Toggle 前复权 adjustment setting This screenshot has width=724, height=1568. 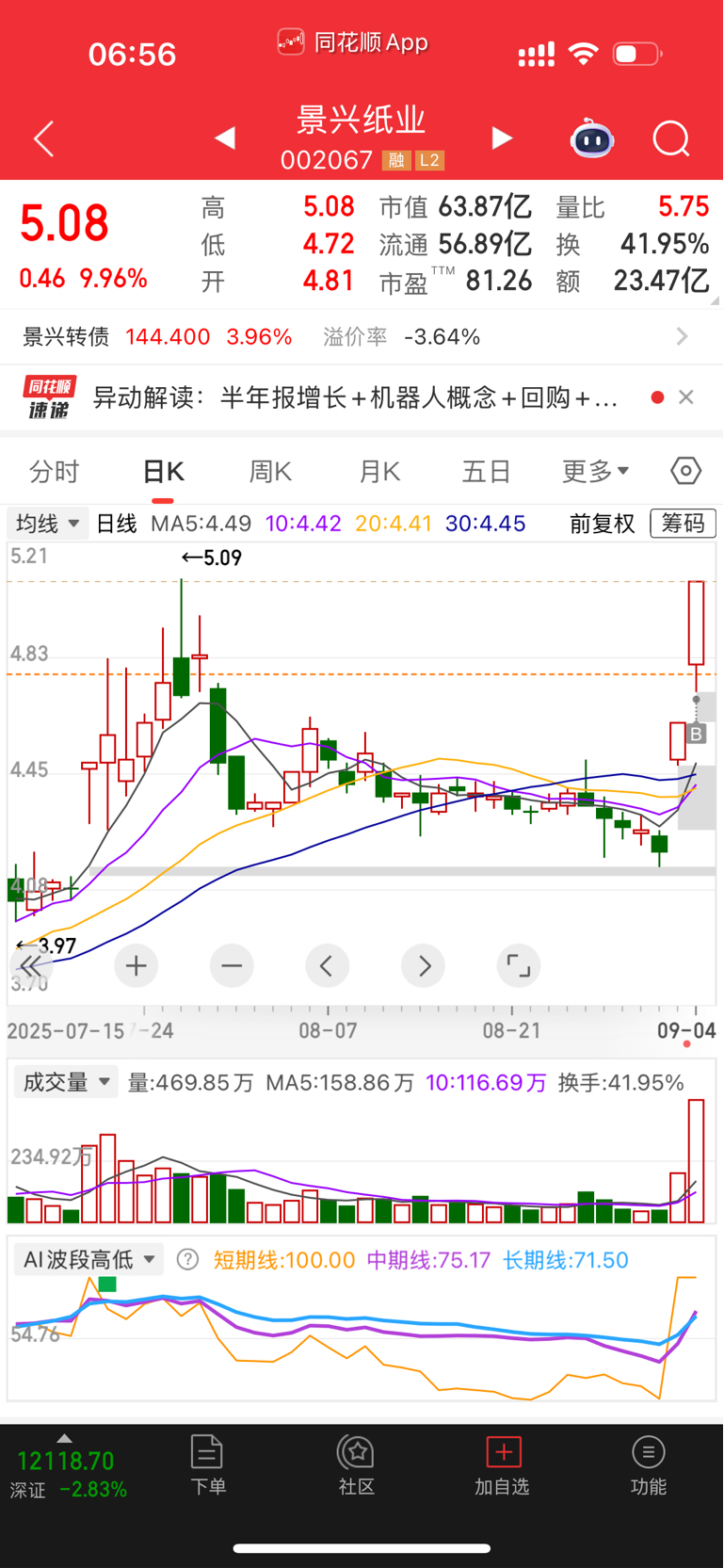[x=603, y=523]
